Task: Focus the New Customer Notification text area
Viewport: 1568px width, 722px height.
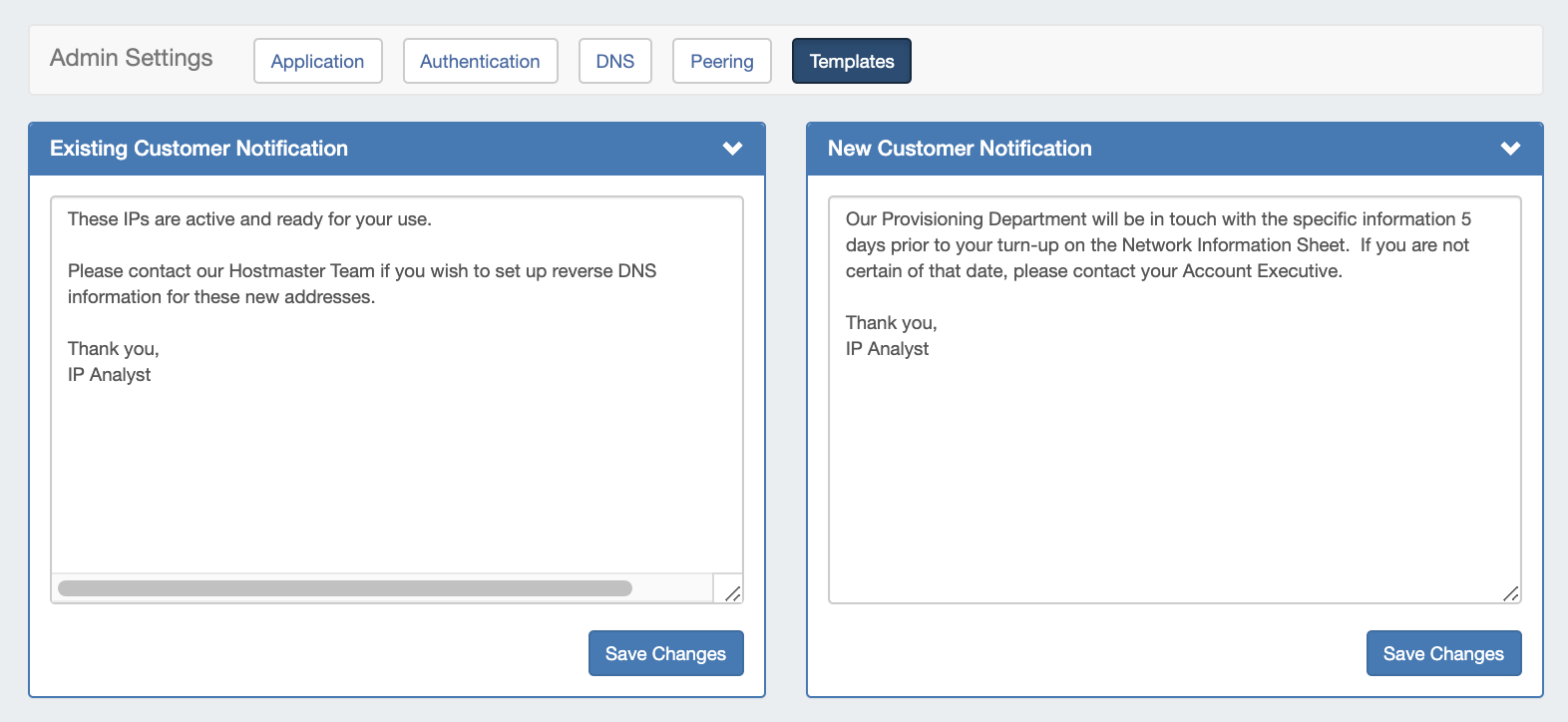Action: pyautogui.click(x=1174, y=469)
